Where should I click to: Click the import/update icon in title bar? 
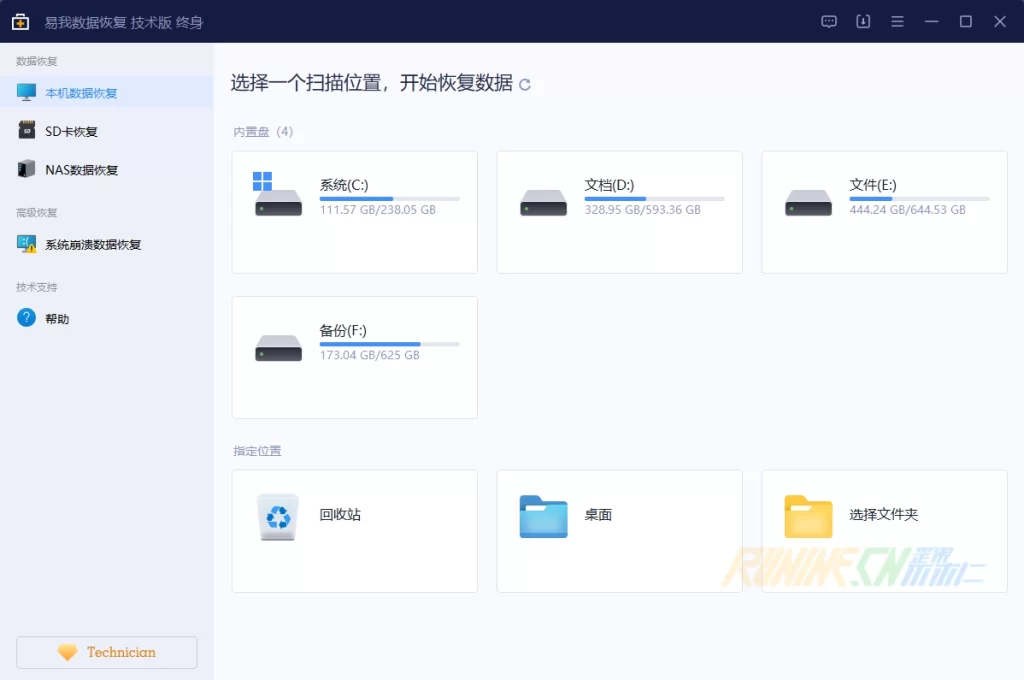pyautogui.click(x=863, y=21)
